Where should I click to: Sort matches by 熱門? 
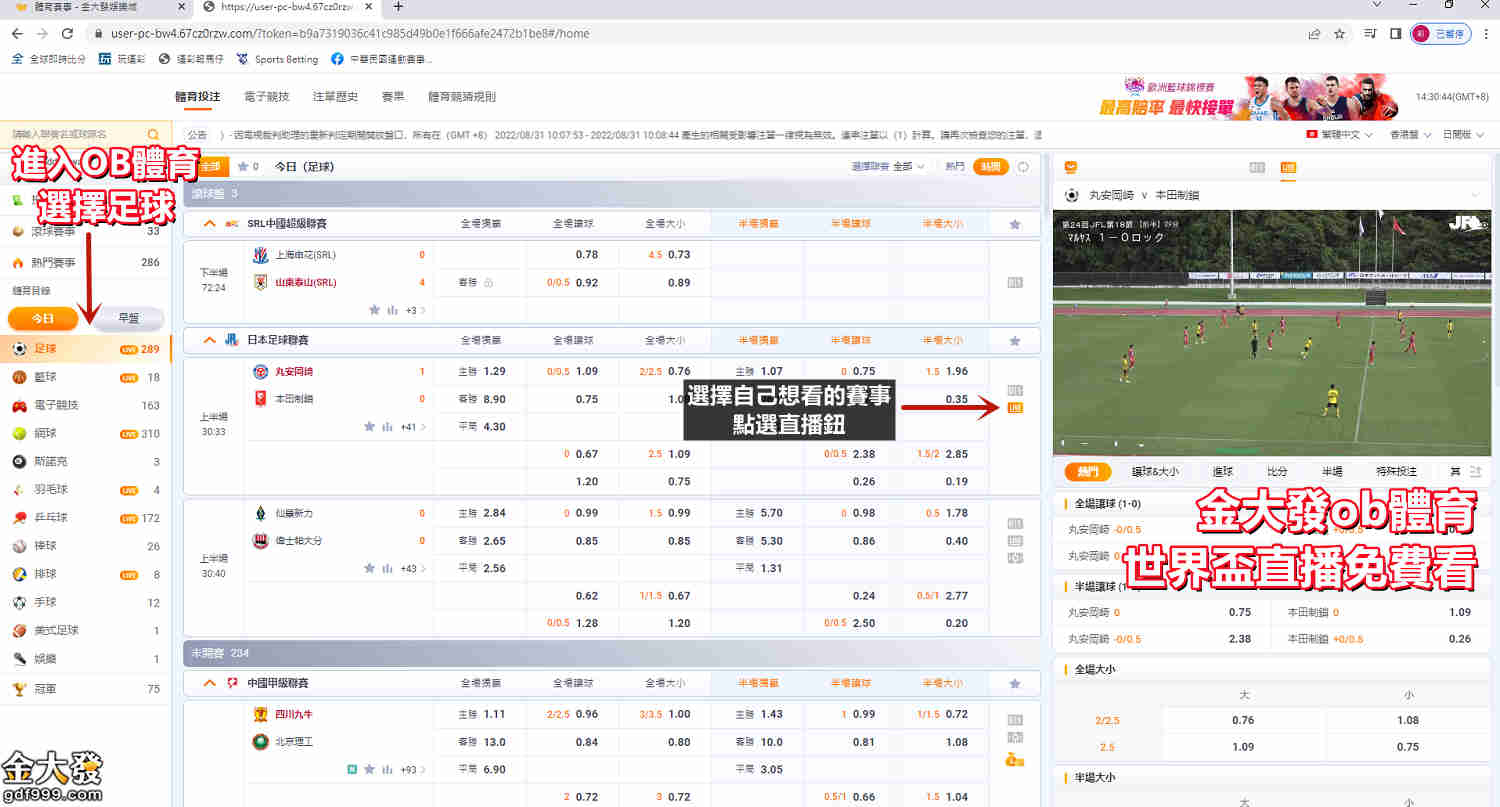(x=955, y=167)
